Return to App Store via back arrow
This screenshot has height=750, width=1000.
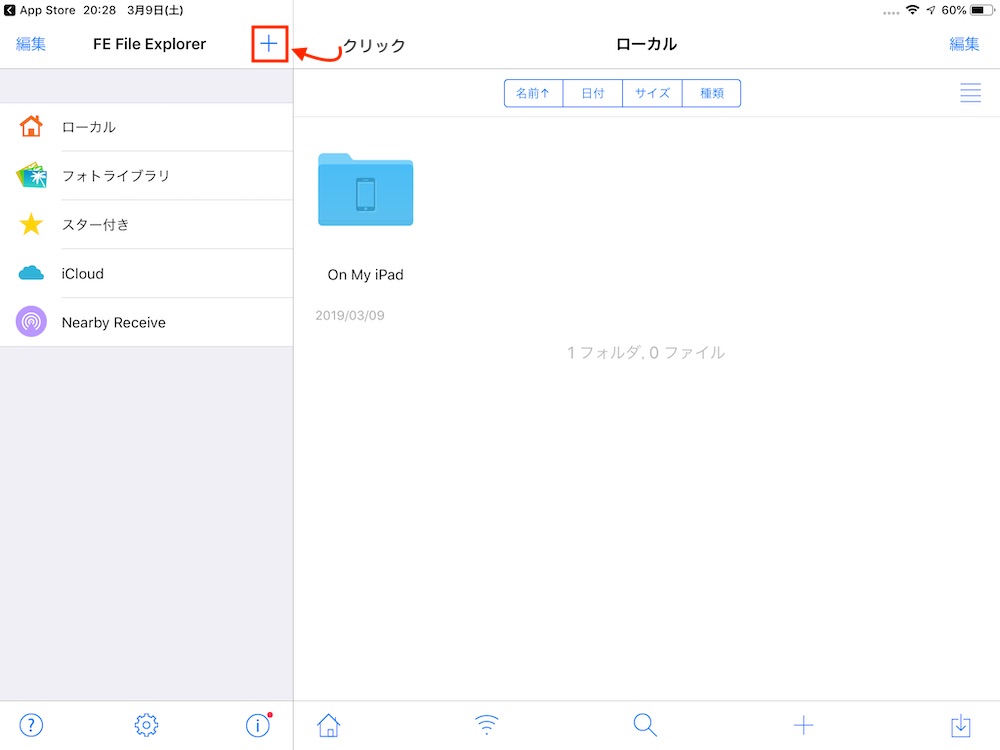point(10,10)
